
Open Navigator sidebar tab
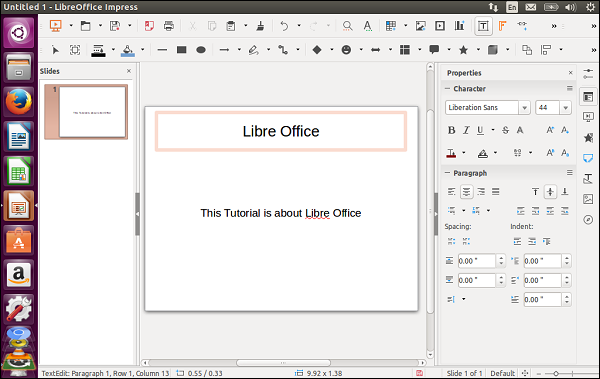pyautogui.click(x=588, y=219)
